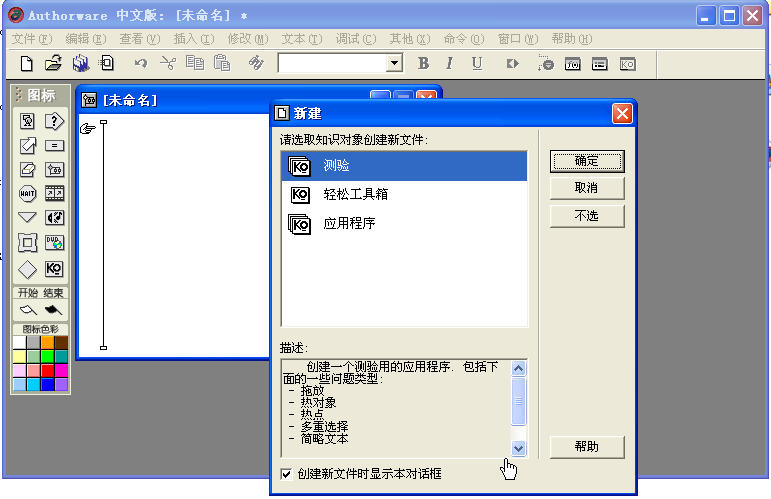The width and height of the screenshot is (771, 499).
Task: Click the black Stop flag
Action: coord(53,310)
